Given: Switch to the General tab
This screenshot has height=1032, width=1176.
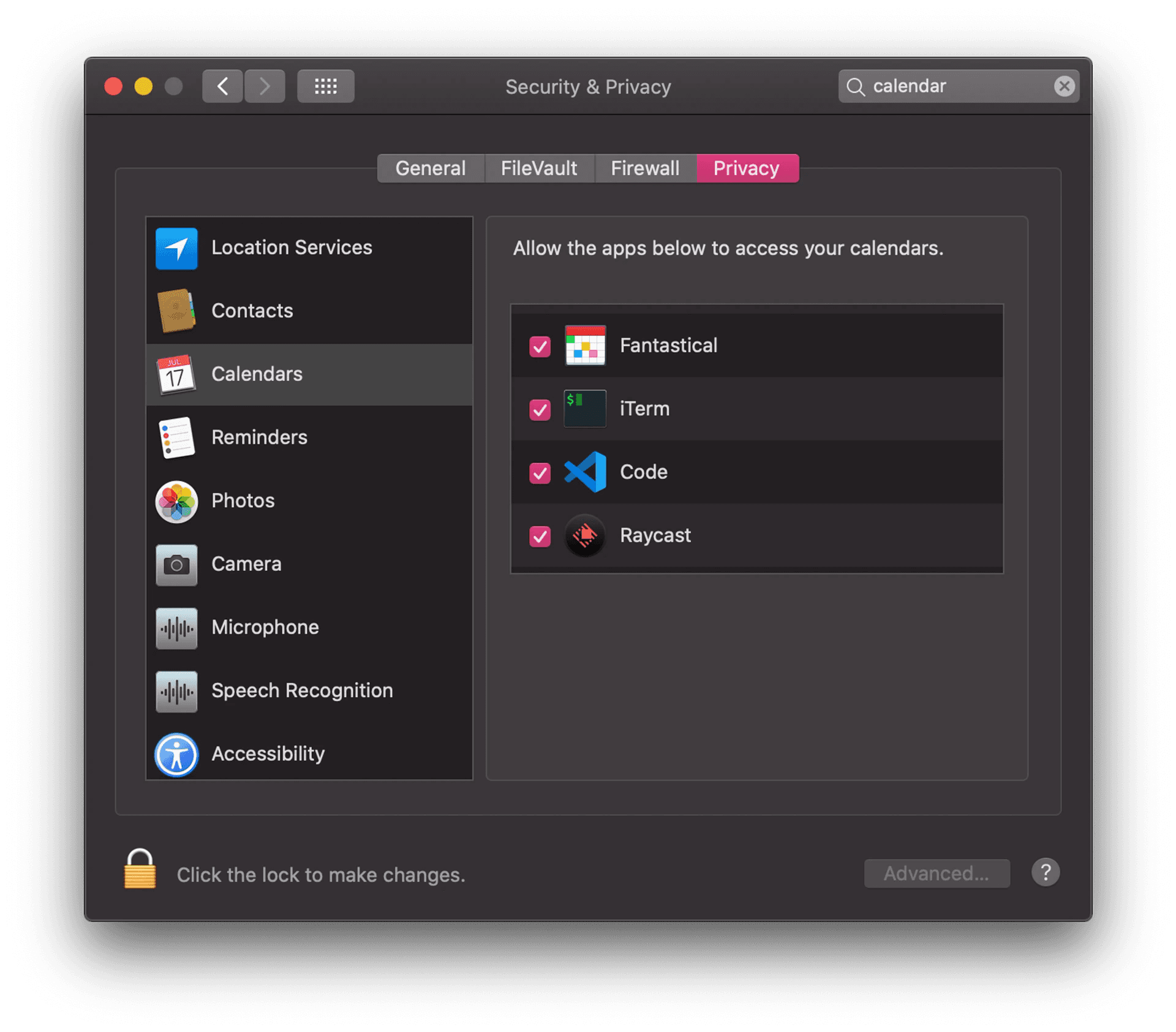Looking at the screenshot, I should [x=430, y=168].
